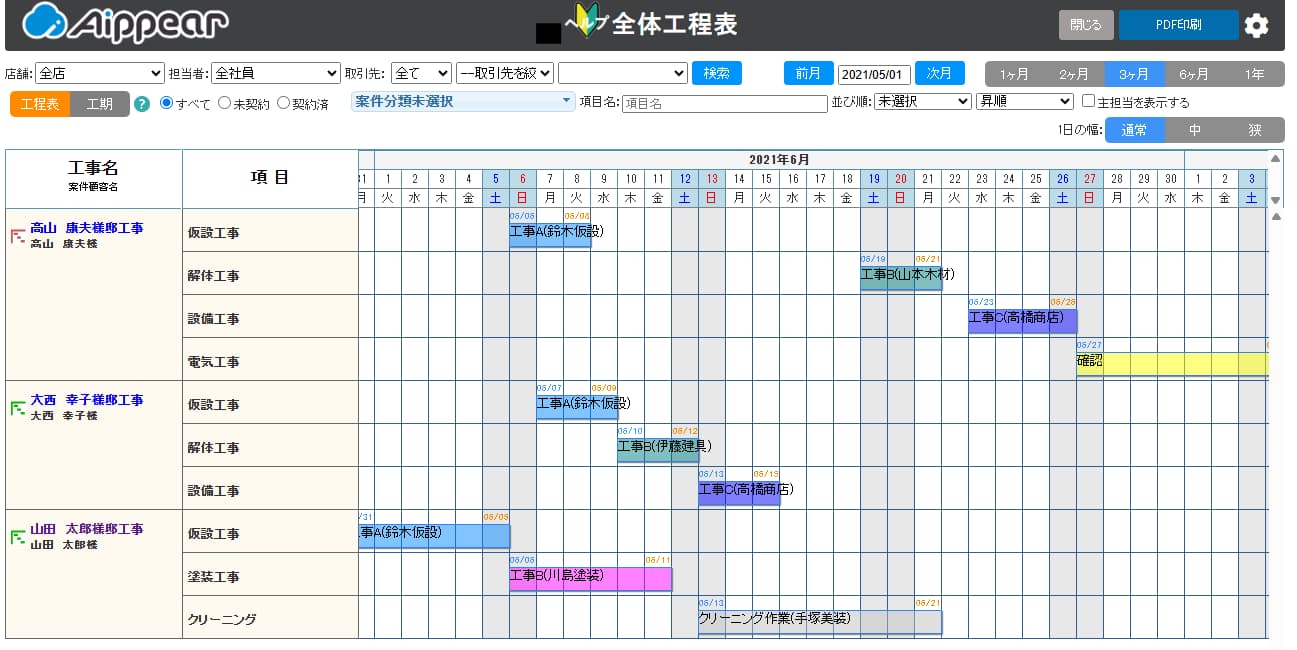The image size is (1297, 650).
Task: Select the 1ヶ月 period tab
Action: (1014, 74)
